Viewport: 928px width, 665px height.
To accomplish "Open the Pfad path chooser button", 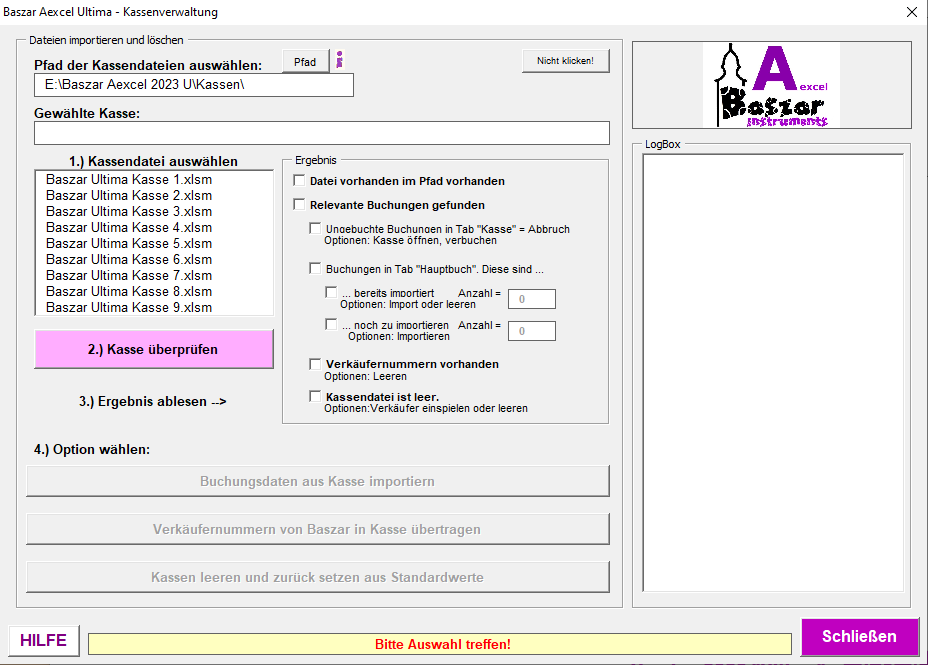I will click(305, 62).
